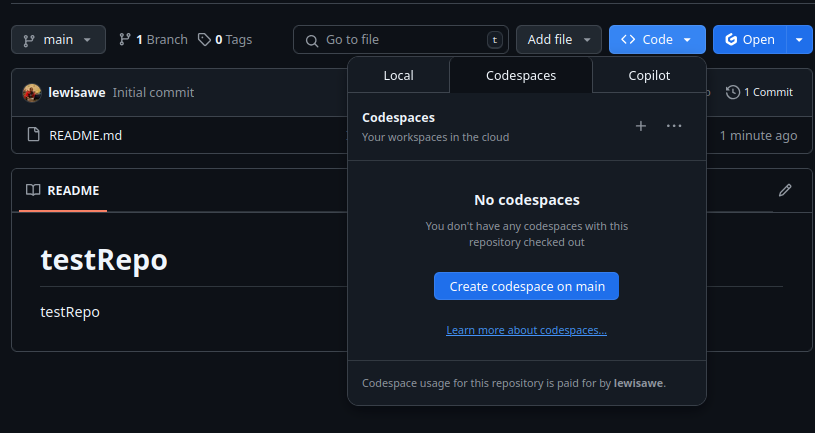Click Create codespace on main button
The image size is (815, 433).
point(527,286)
